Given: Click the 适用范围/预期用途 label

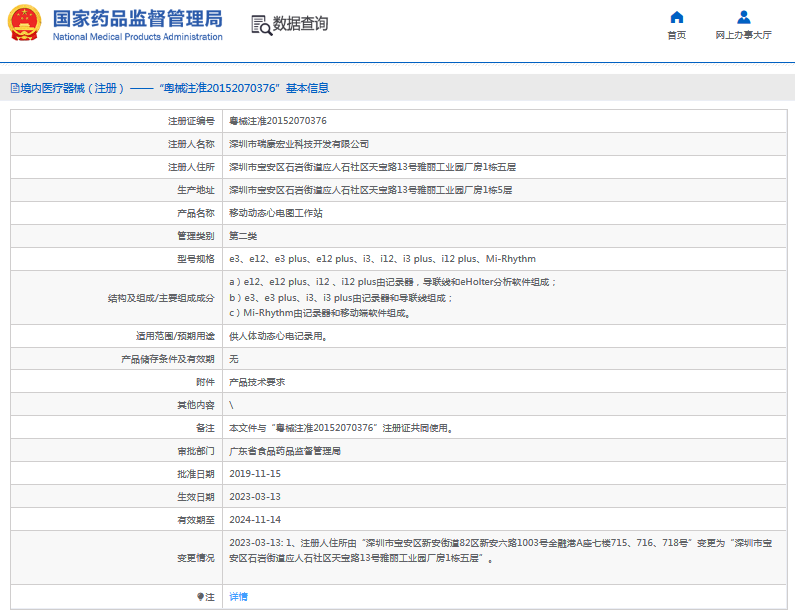Looking at the screenshot, I should [175, 336].
